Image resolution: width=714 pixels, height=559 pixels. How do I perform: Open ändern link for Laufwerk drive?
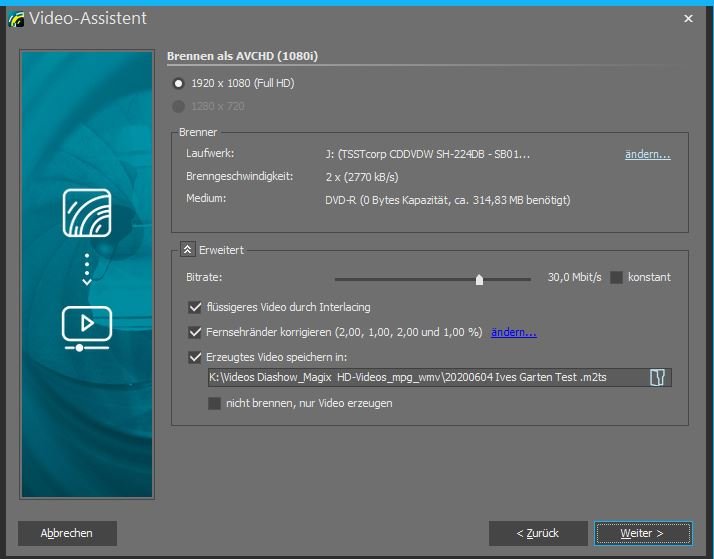(x=647, y=155)
